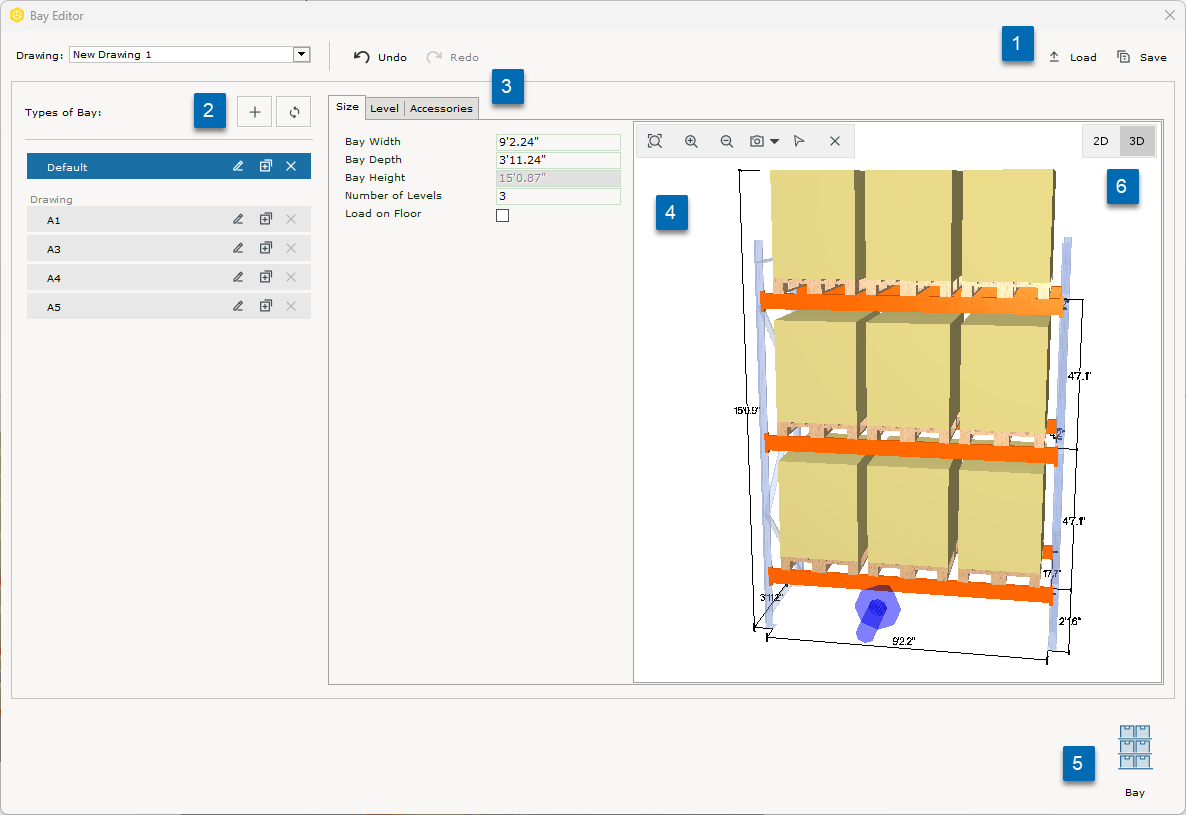Click the zoom out magnifier icon
Viewport: 1186px width, 815px height.
(x=727, y=141)
